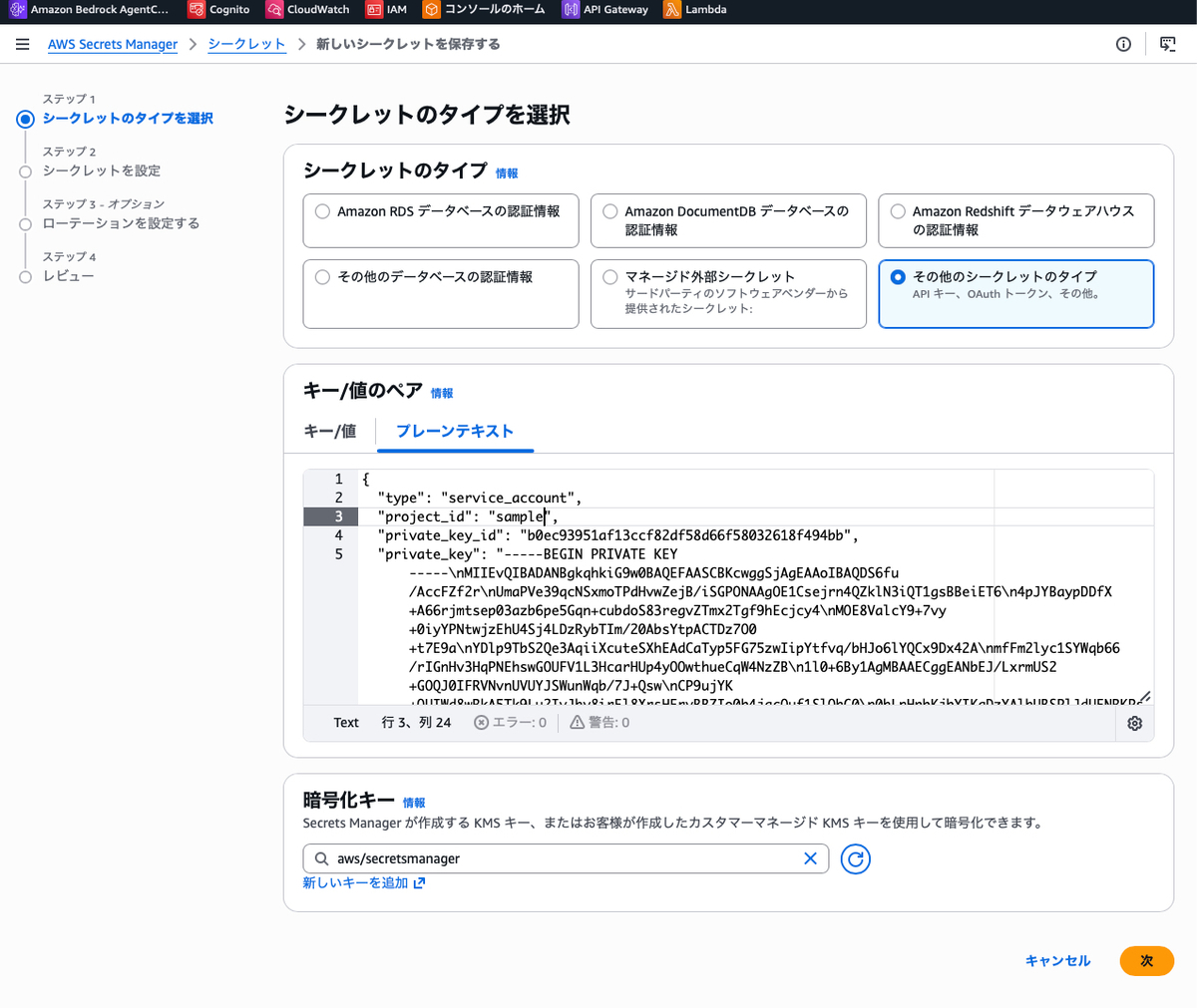
Task: Open the IAM service shortcut icon
Action: tap(374, 10)
